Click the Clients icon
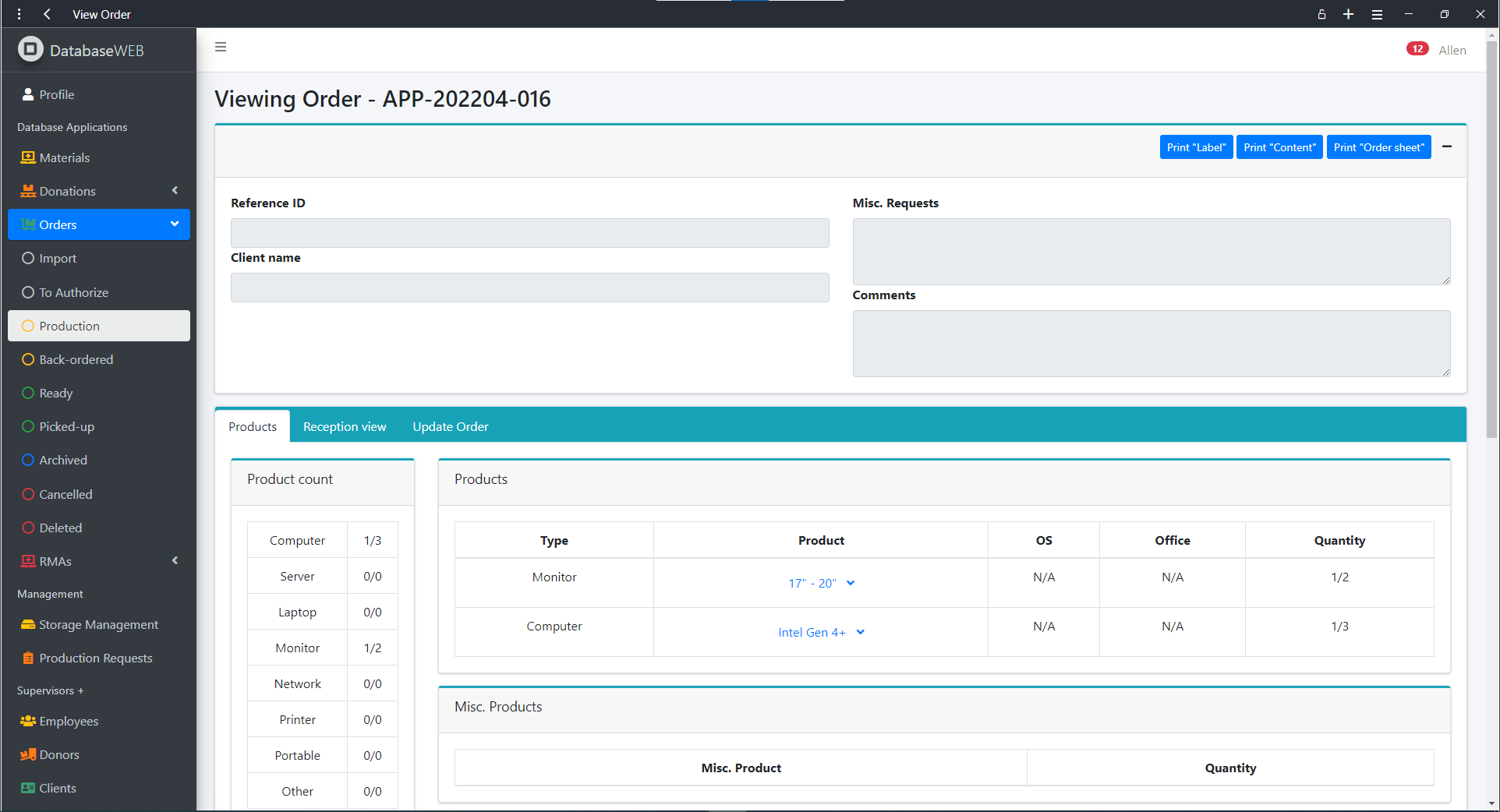 pyautogui.click(x=28, y=788)
